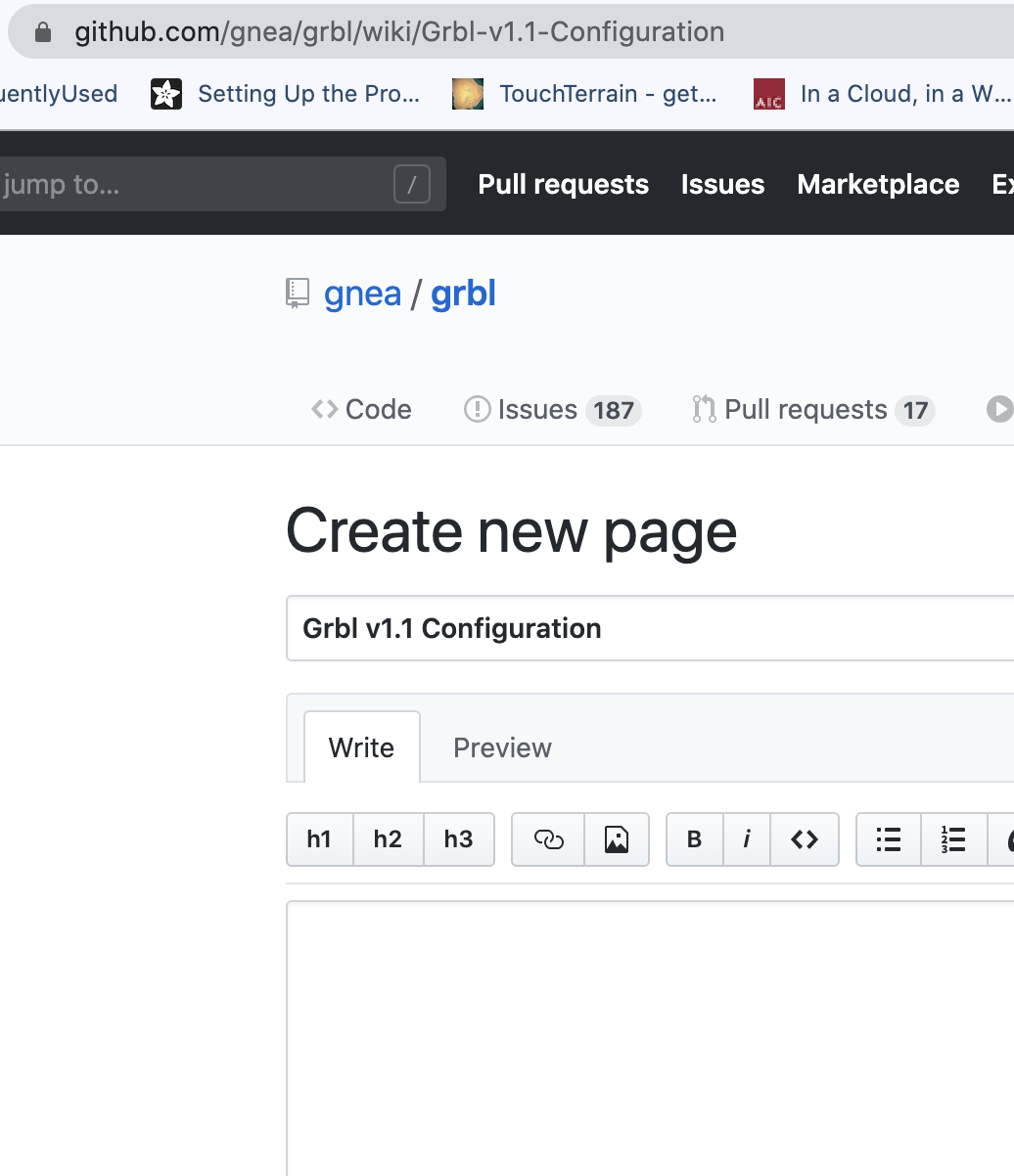
Task: Open the repository Code tab
Action: click(x=361, y=409)
